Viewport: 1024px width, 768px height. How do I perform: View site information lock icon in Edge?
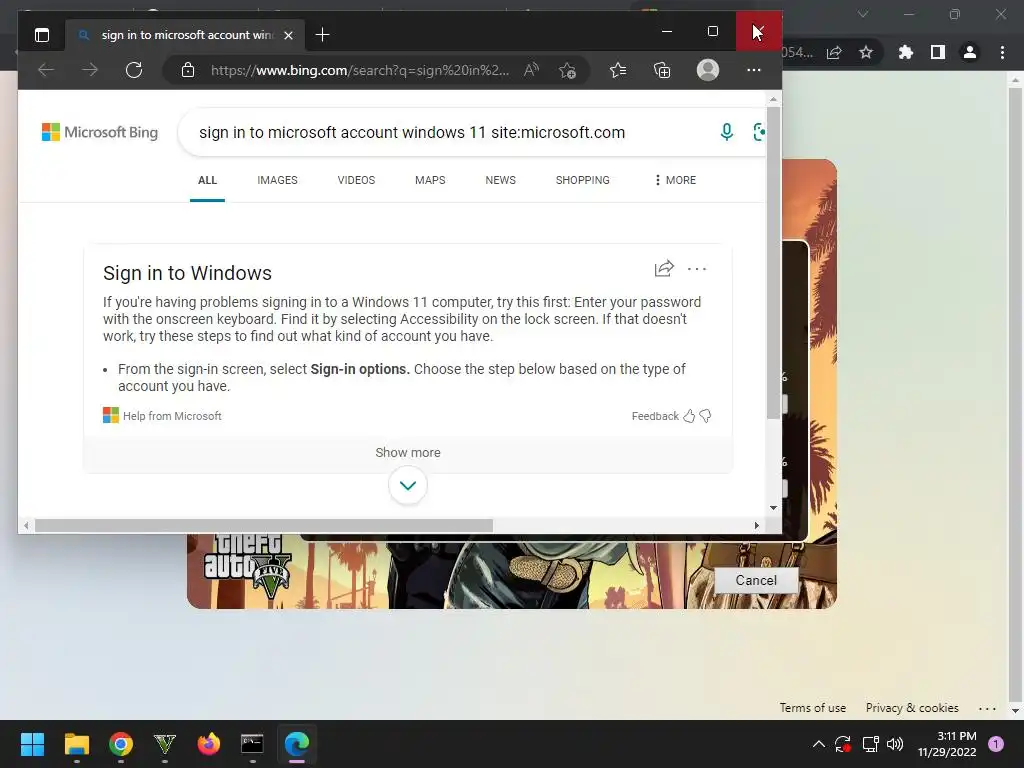pyautogui.click(x=188, y=70)
